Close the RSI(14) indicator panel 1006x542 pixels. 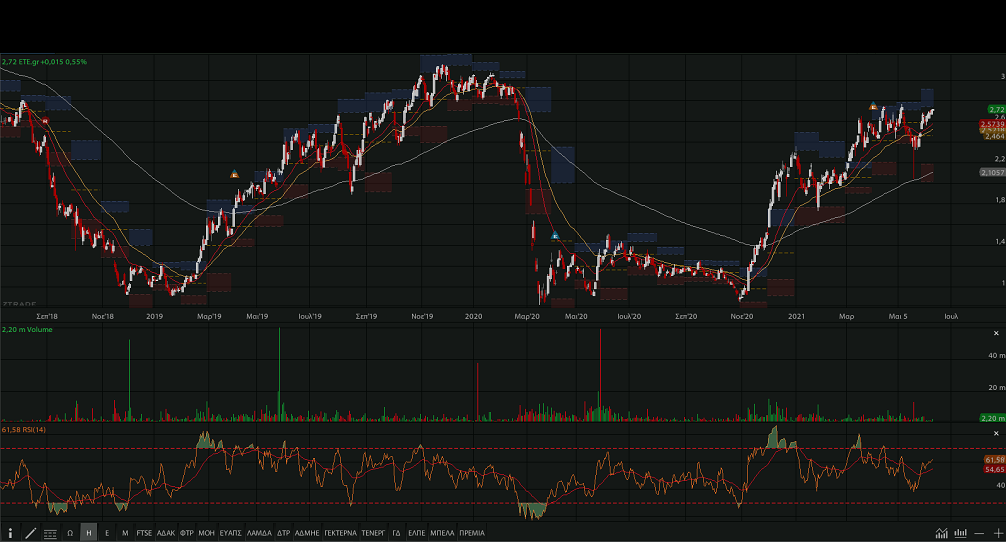point(996,432)
